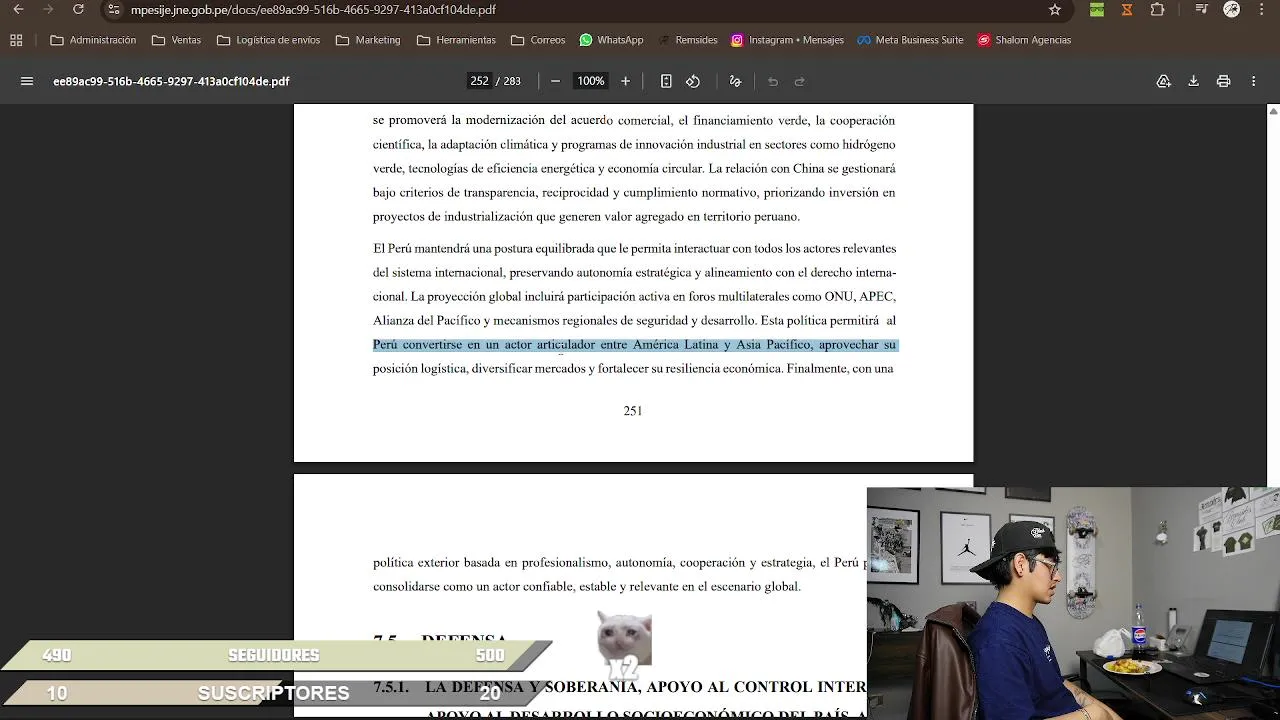Rotate the PDF counterclockwise
Viewport: 1280px width, 720px height.
coord(693,81)
